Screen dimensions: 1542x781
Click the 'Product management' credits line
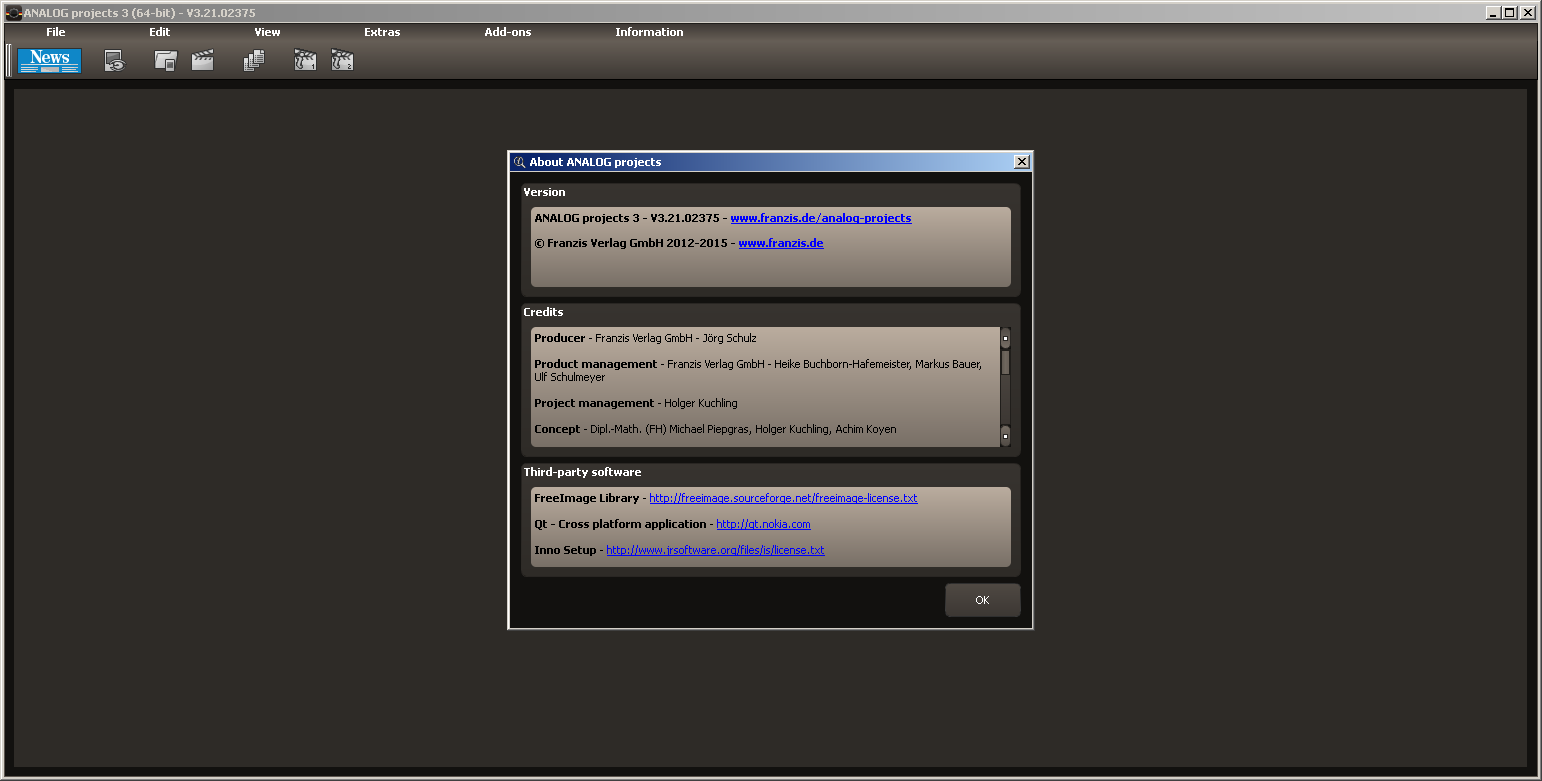[x=758, y=370]
